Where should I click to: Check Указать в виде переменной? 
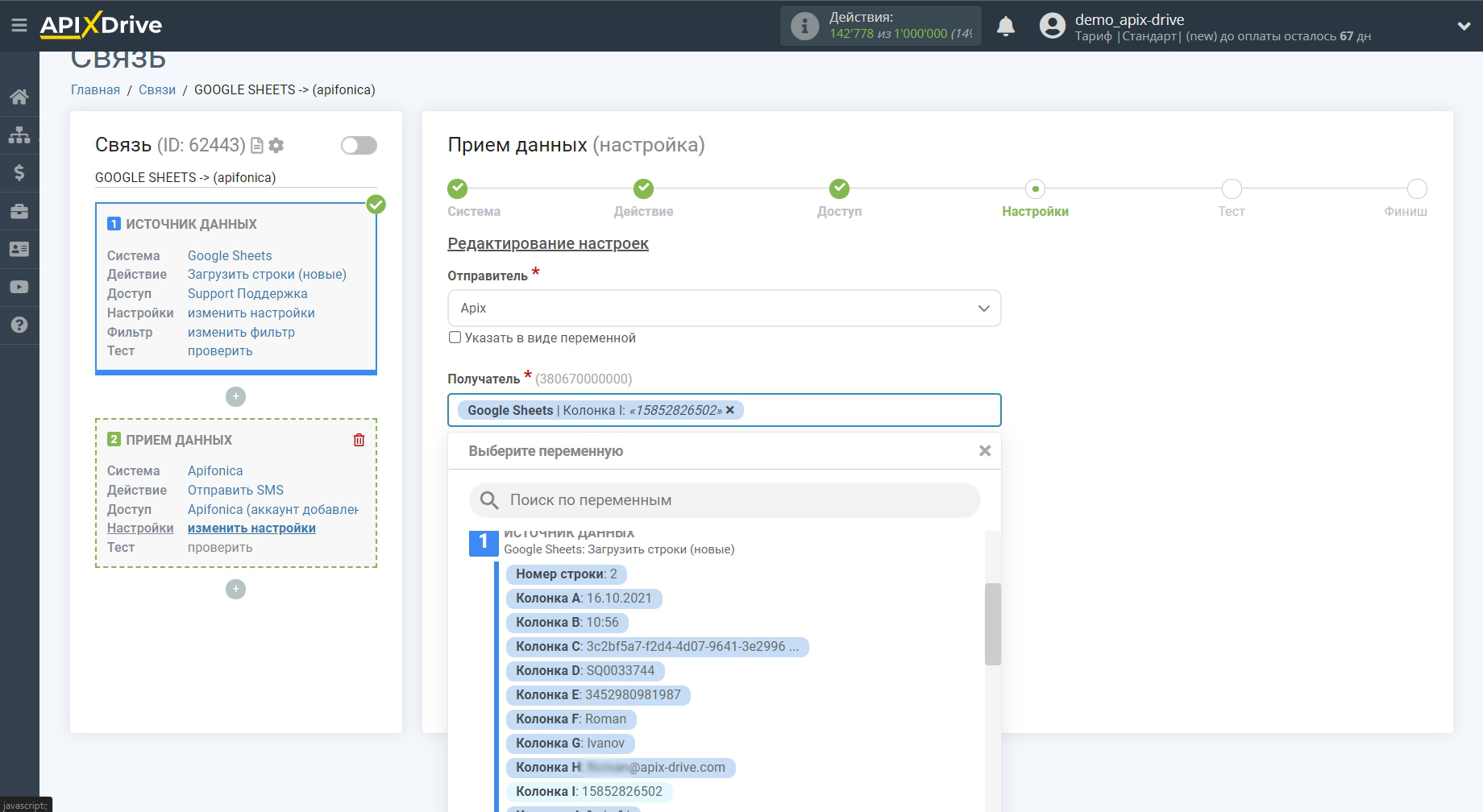pos(455,338)
